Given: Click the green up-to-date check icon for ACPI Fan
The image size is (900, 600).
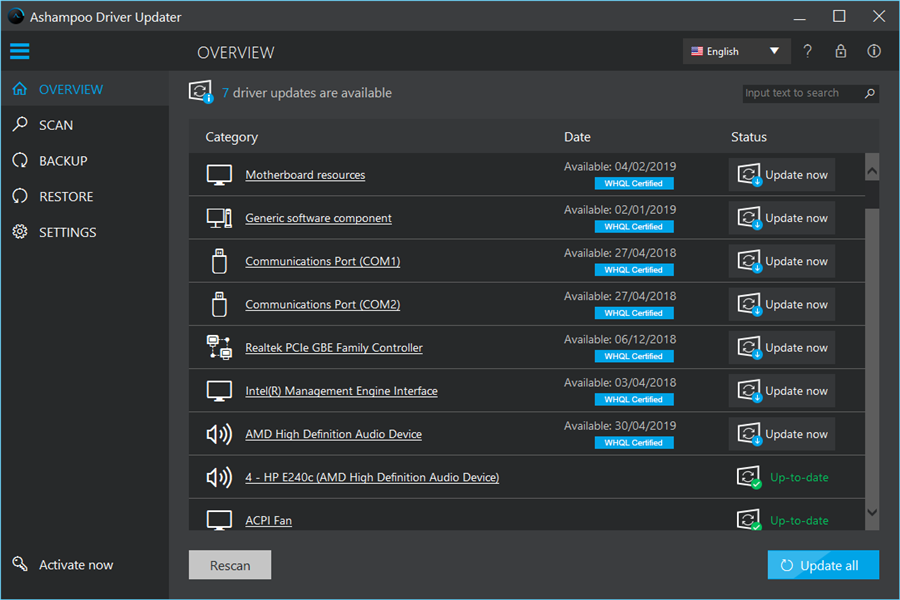Looking at the screenshot, I should click(x=749, y=520).
